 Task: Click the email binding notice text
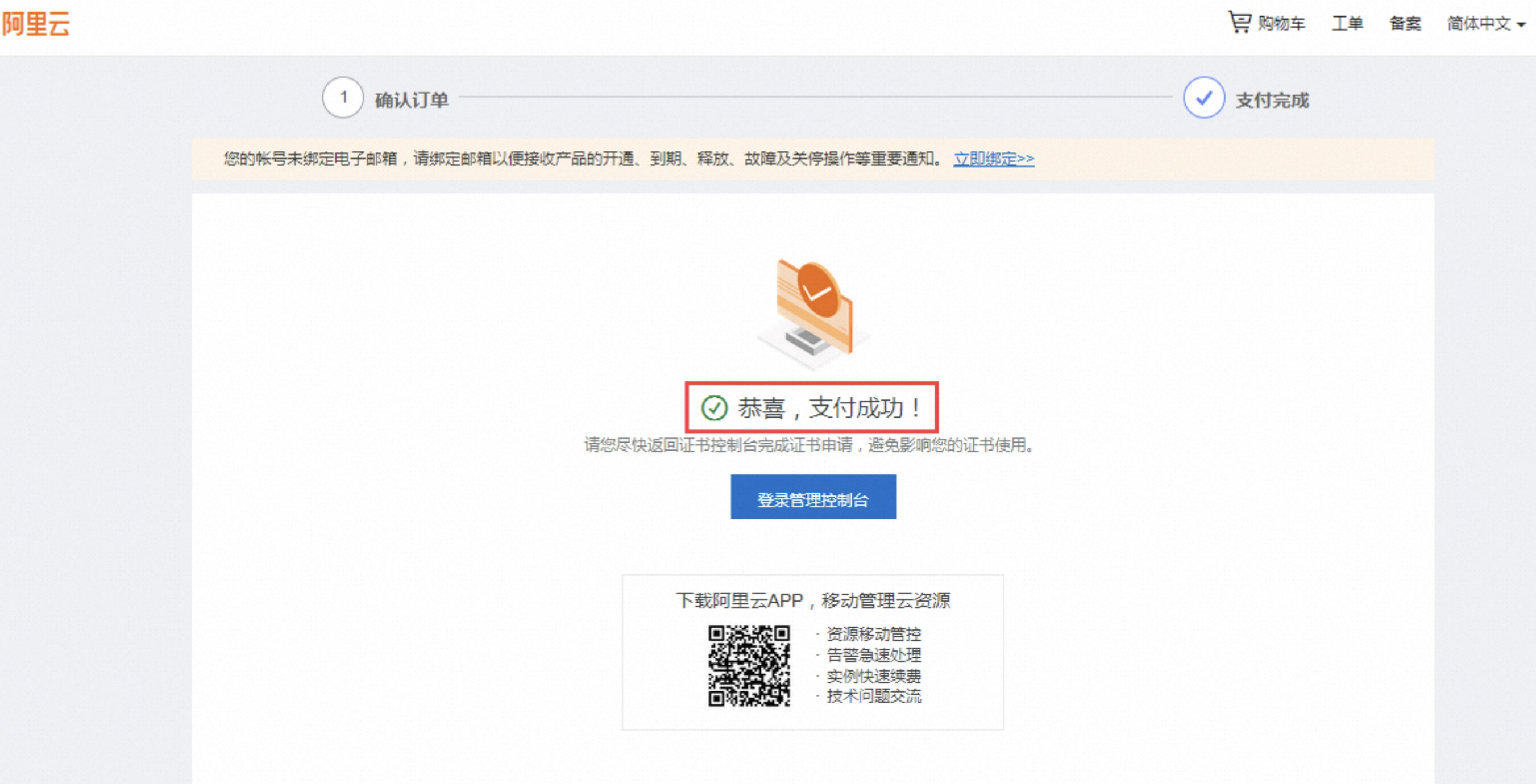(x=584, y=159)
